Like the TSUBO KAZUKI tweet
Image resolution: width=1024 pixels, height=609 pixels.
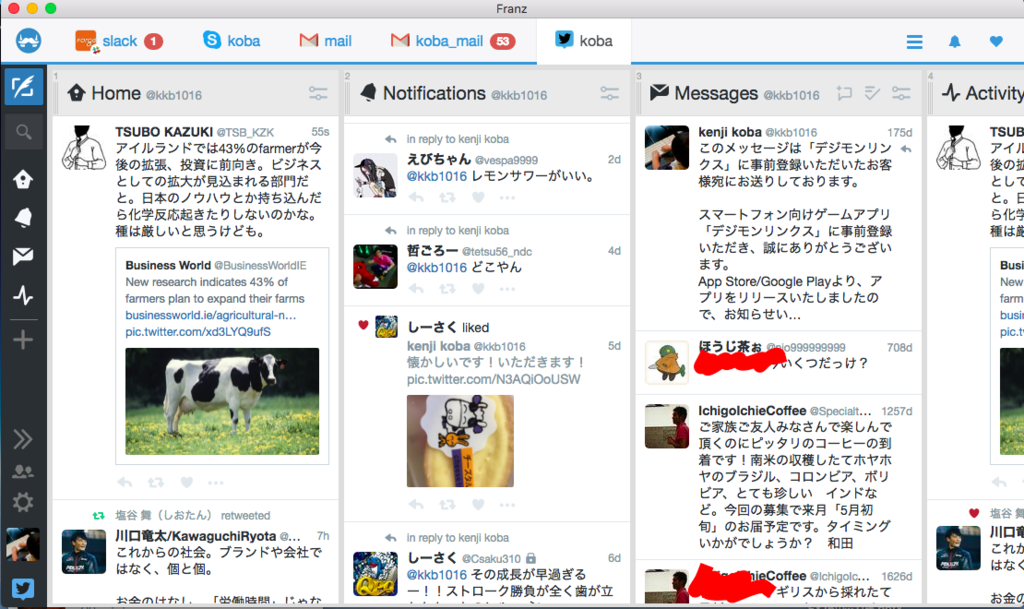click(x=187, y=483)
